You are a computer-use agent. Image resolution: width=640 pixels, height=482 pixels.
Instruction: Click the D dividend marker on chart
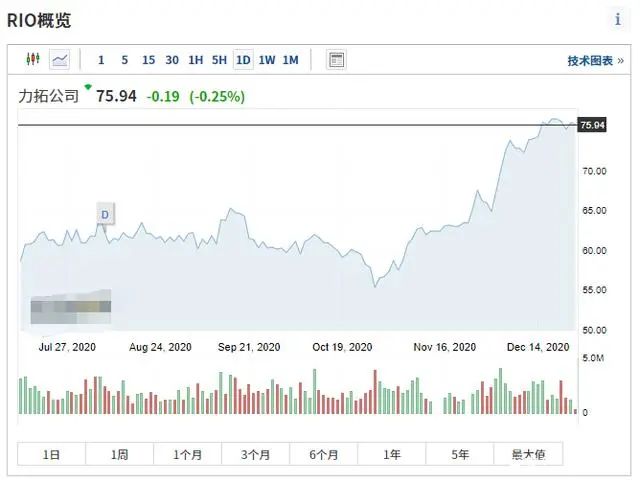click(105, 213)
